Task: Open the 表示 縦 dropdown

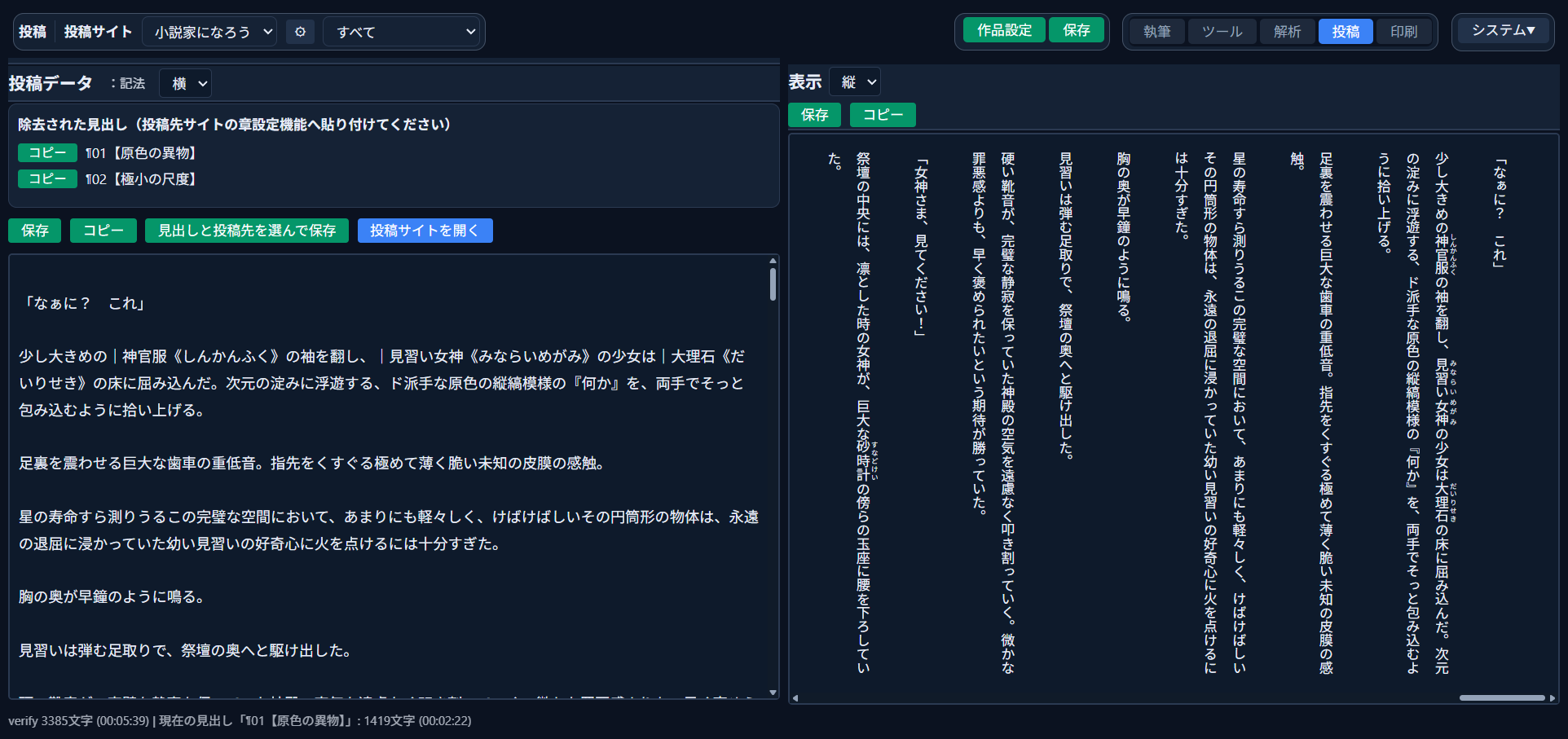Action: 855,81
